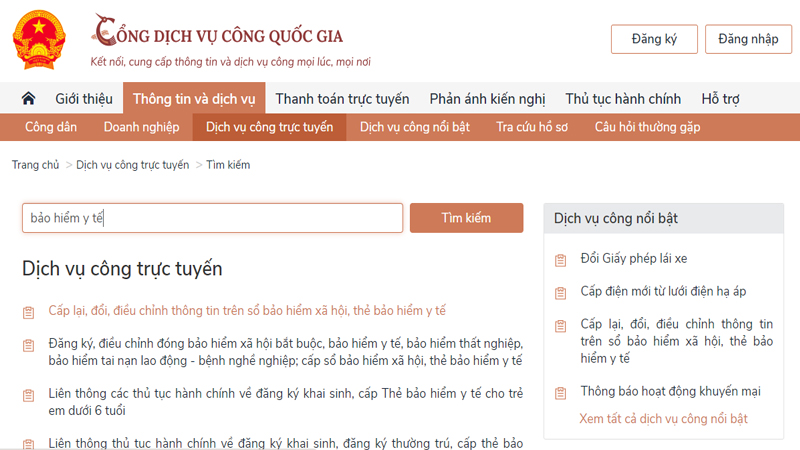The image size is (800, 450).
Task: Click document icon beside Thông báo hoạt động khuyến mại
Action: [x=561, y=392]
